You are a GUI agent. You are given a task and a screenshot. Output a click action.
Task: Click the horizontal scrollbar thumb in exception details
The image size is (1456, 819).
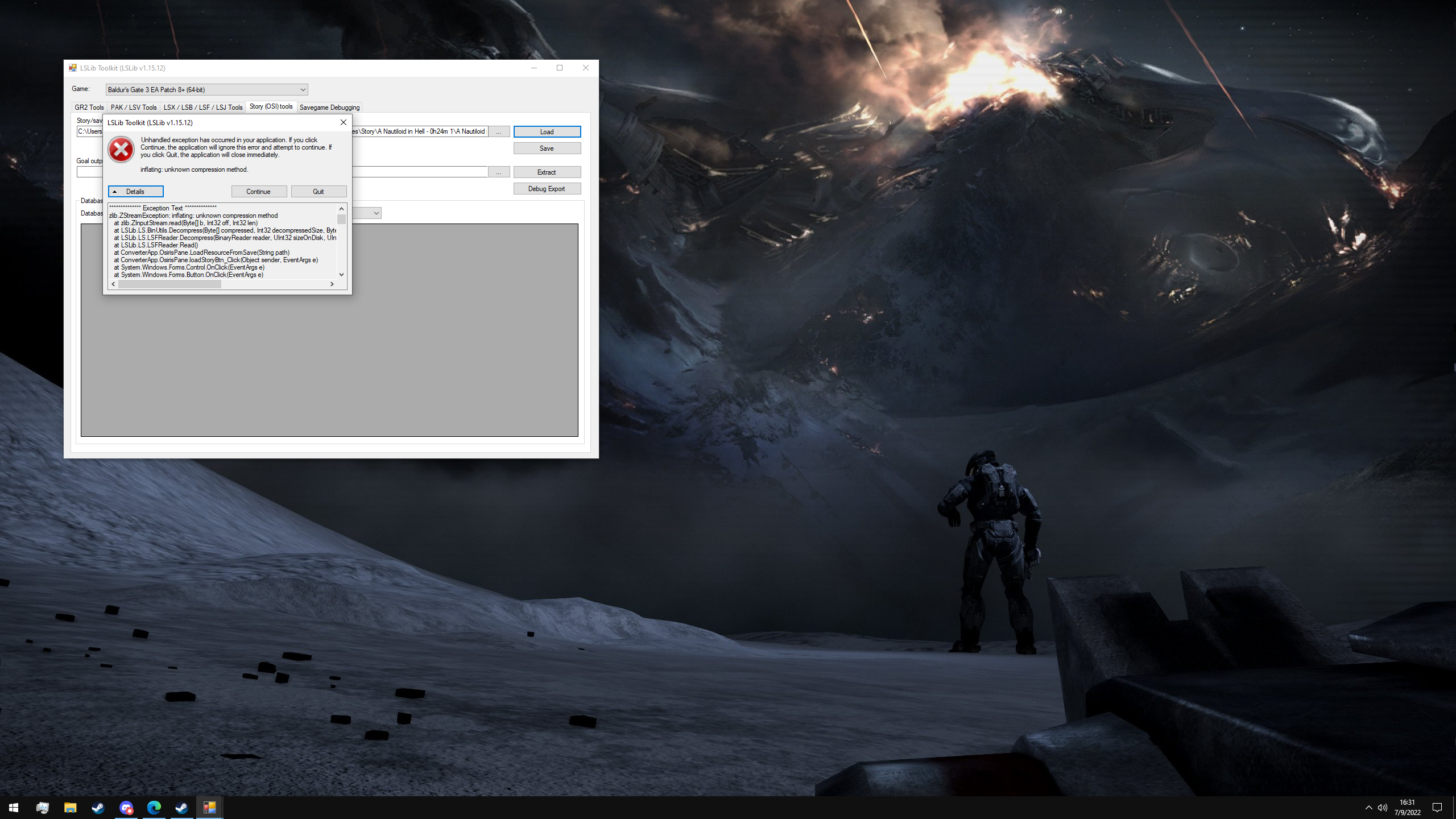pyautogui.click(x=169, y=284)
